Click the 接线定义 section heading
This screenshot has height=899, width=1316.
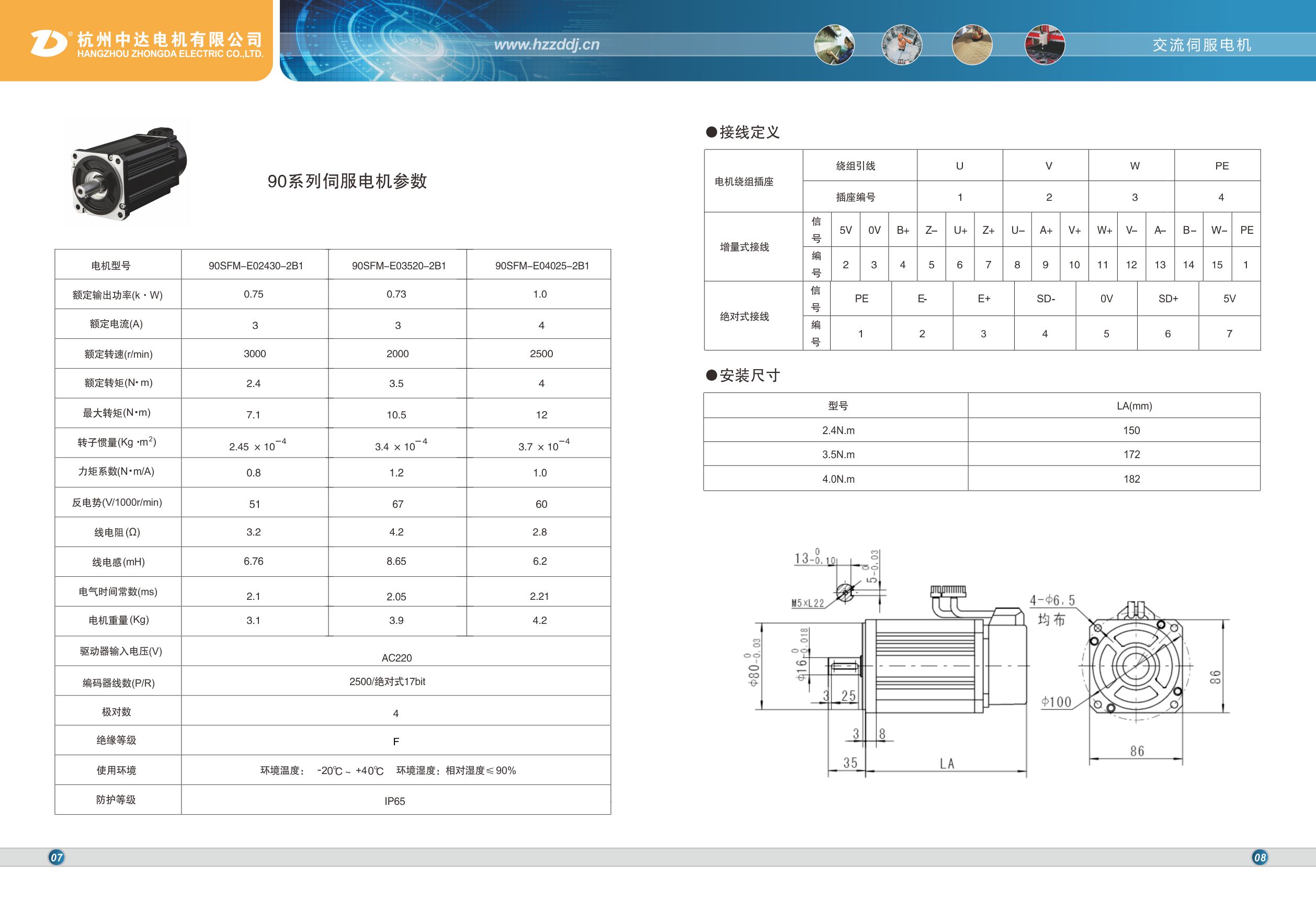coord(743,132)
